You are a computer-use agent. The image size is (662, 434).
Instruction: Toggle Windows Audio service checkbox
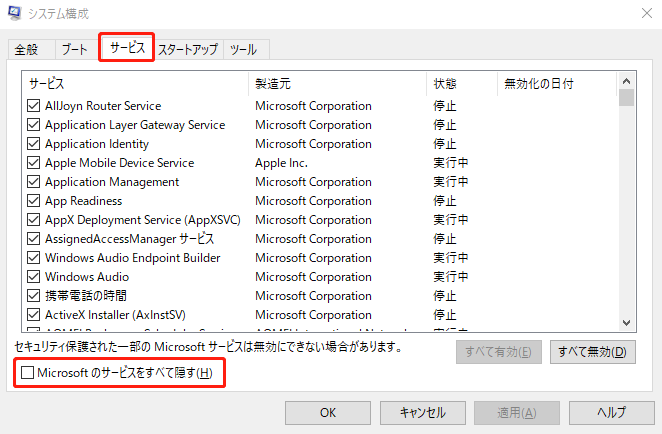pos(34,277)
